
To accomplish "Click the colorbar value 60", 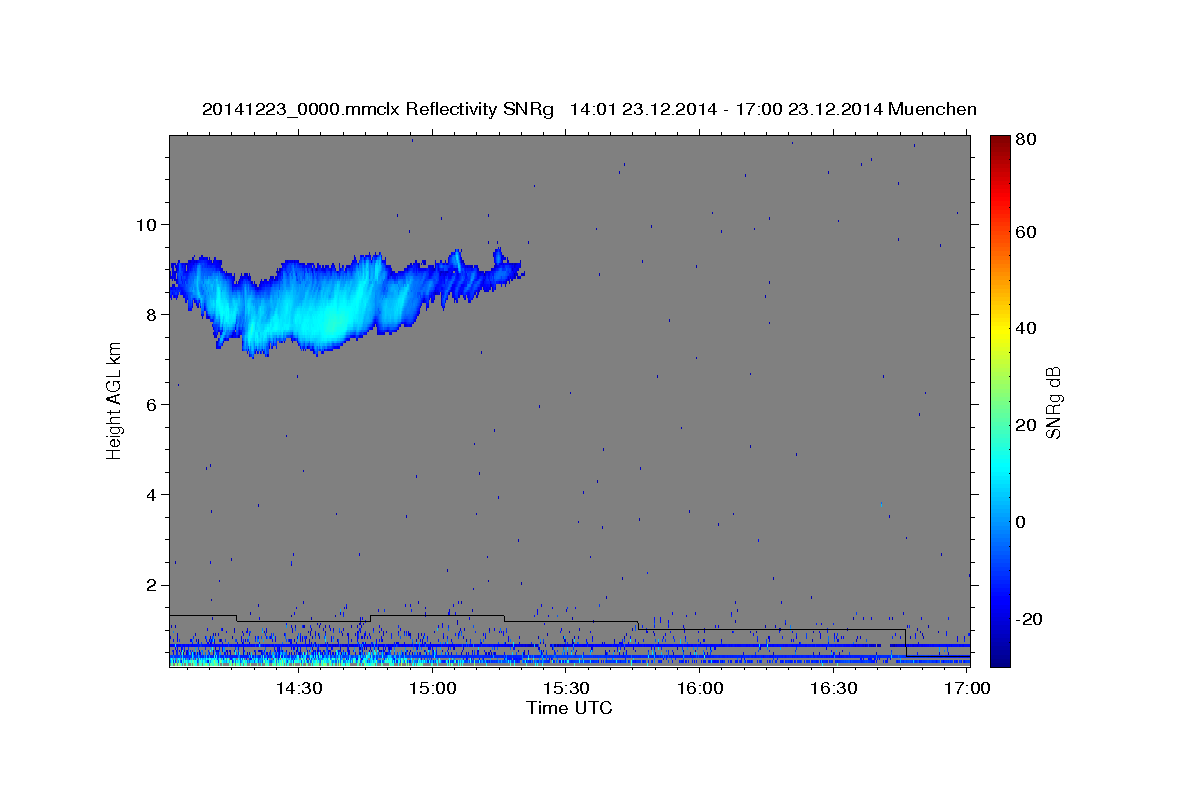I will [x=1026, y=232].
